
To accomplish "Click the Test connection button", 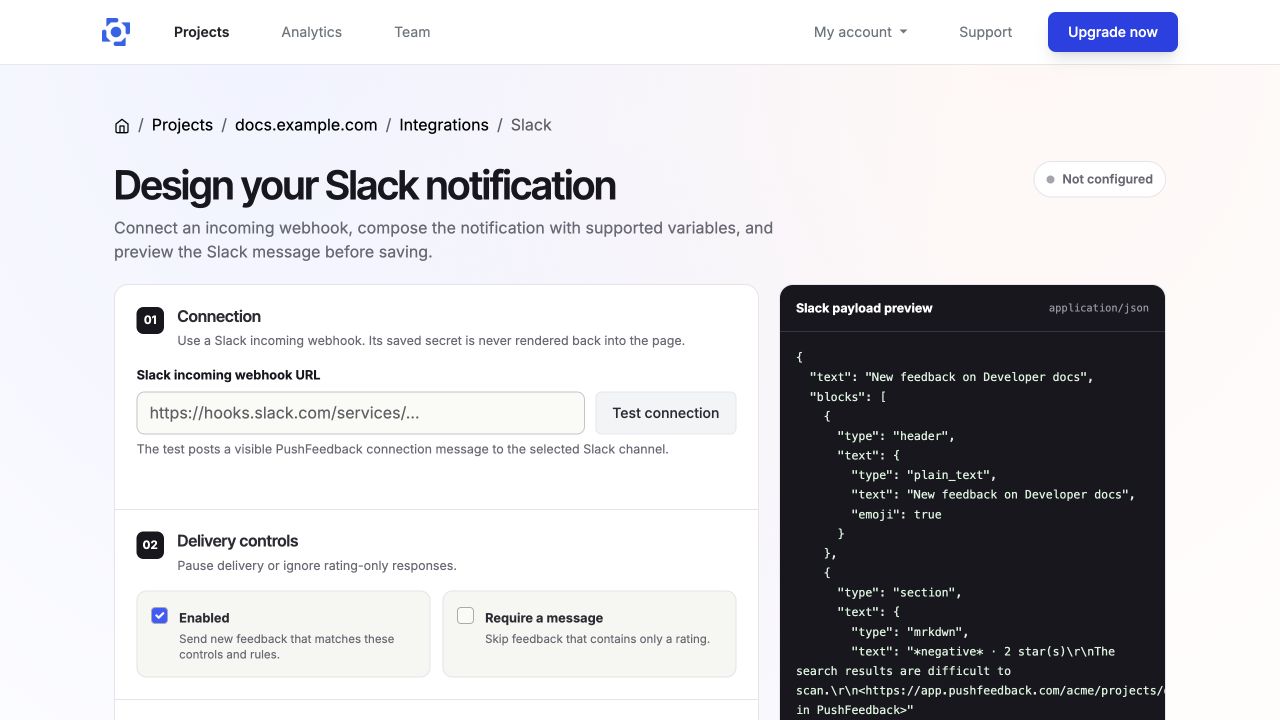I will [666, 413].
